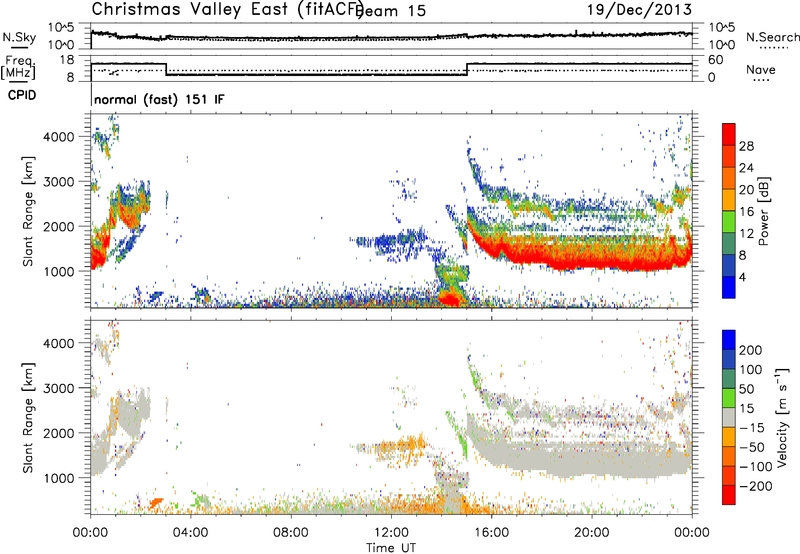
Task: Click the light green segment of Power colorbar
Action: point(729,222)
